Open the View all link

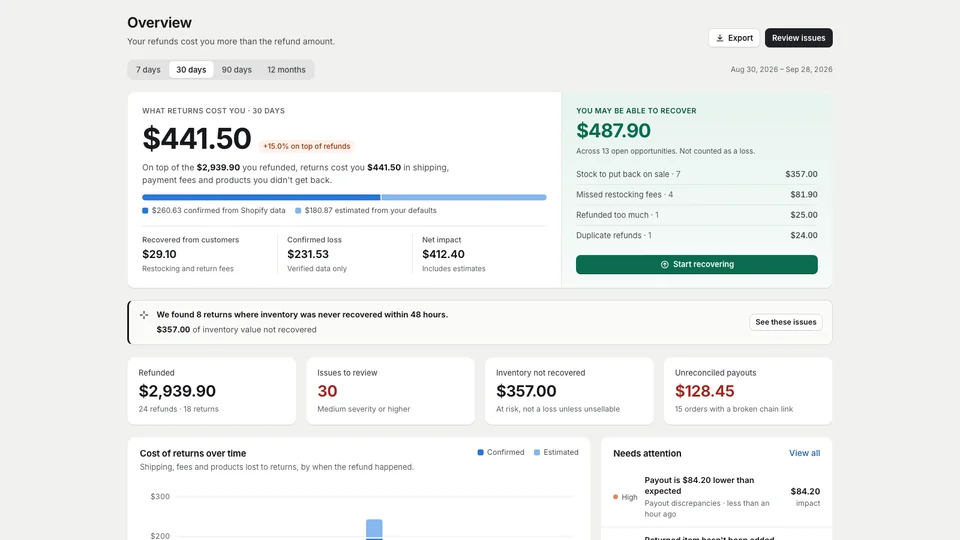coord(804,453)
